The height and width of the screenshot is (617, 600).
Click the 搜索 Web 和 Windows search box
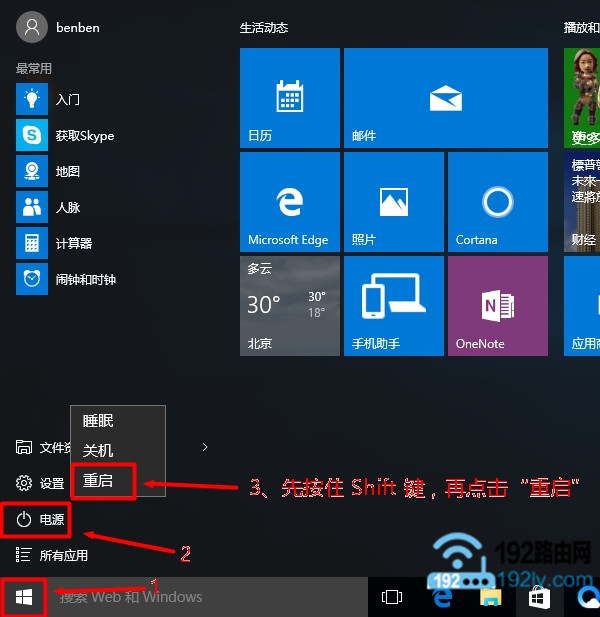point(207,597)
